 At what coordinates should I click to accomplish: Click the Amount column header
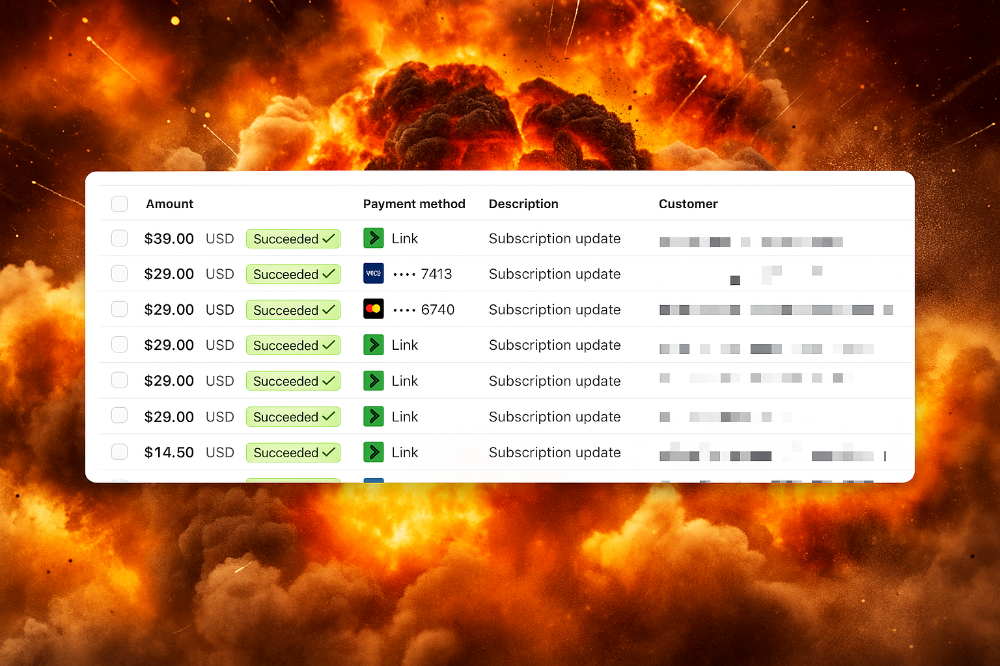[x=170, y=204]
